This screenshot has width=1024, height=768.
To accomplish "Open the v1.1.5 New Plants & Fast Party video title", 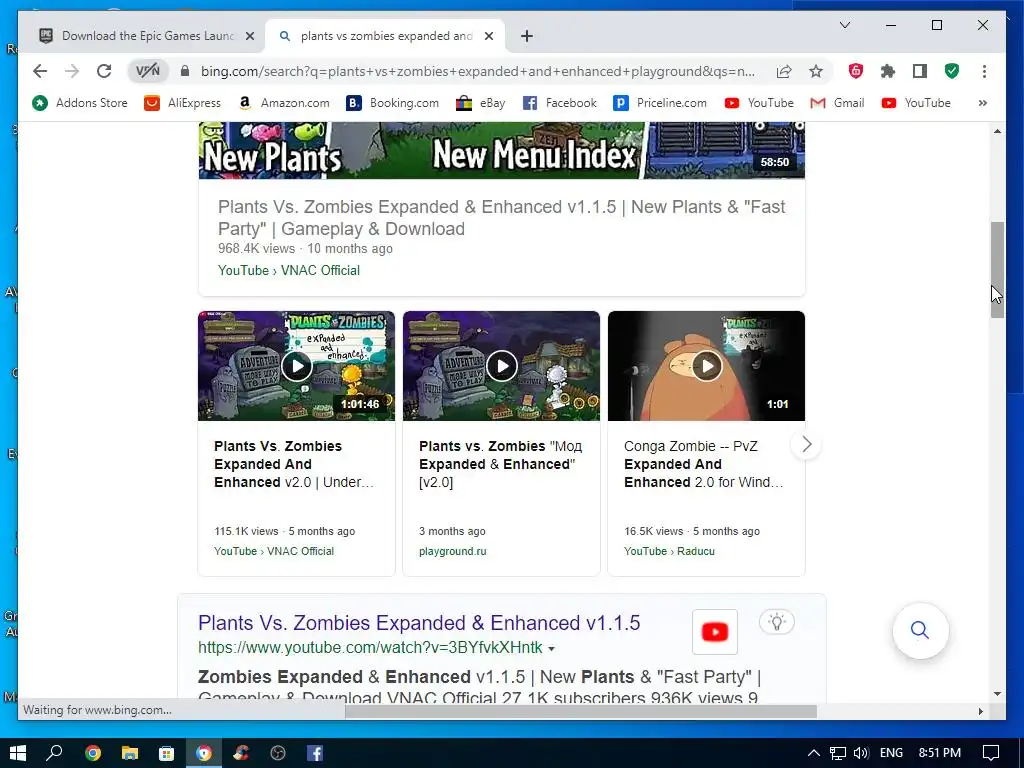I will pyautogui.click(x=502, y=217).
